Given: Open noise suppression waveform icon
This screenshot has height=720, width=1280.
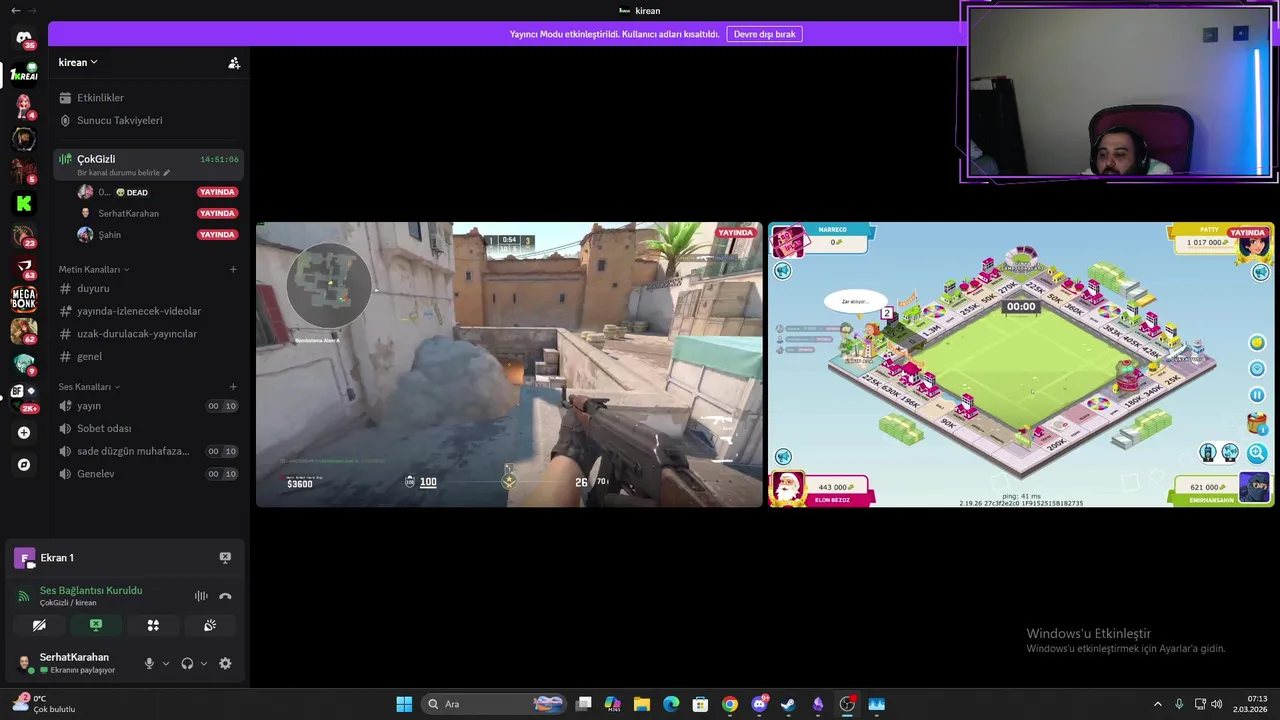Looking at the screenshot, I should click(201, 596).
